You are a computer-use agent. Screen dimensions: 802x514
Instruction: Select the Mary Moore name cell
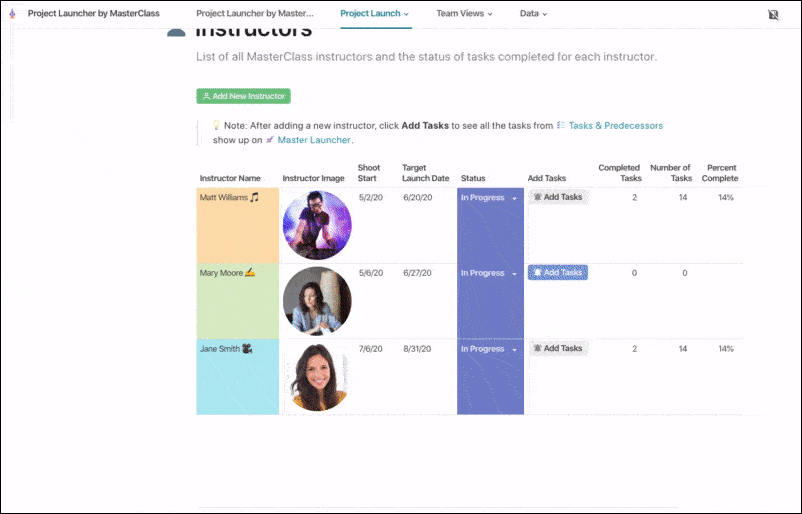point(238,301)
